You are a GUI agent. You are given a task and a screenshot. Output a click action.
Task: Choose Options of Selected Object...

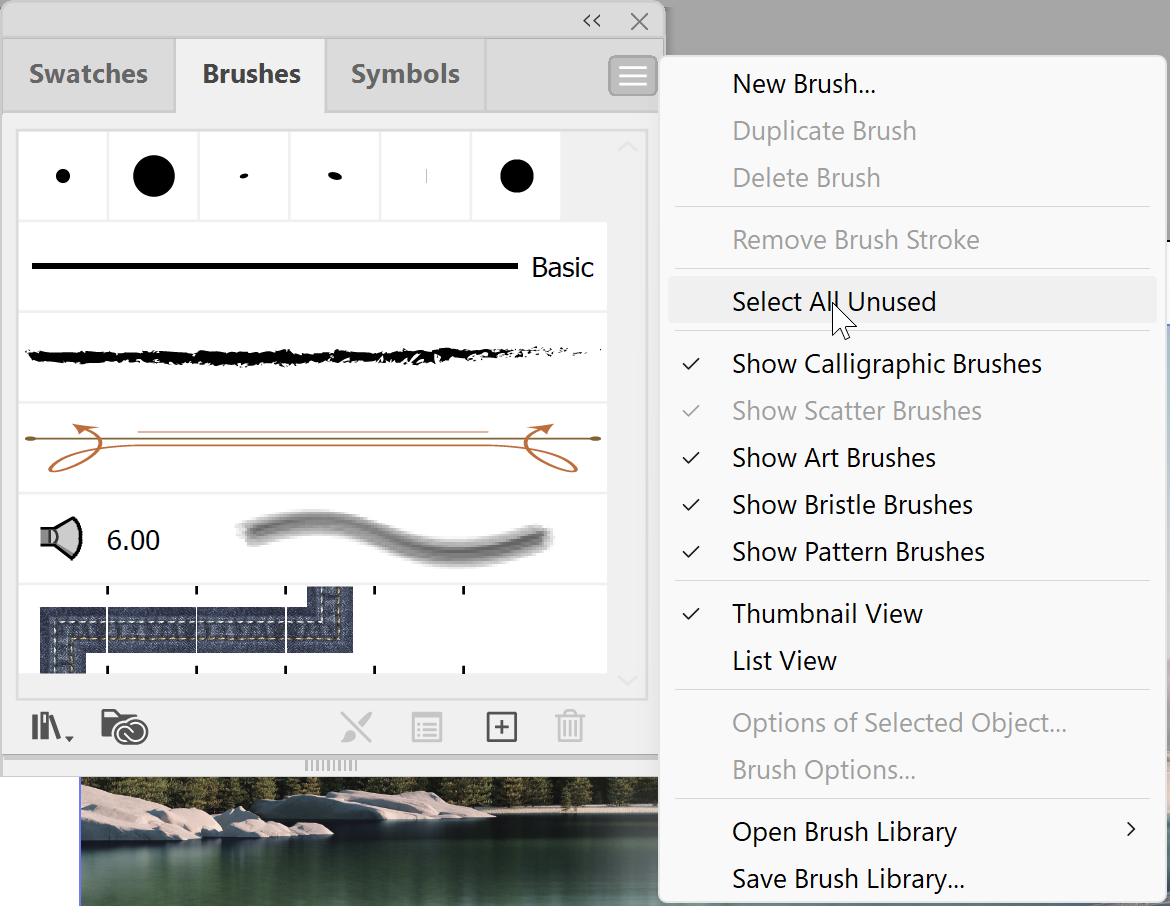(912, 722)
